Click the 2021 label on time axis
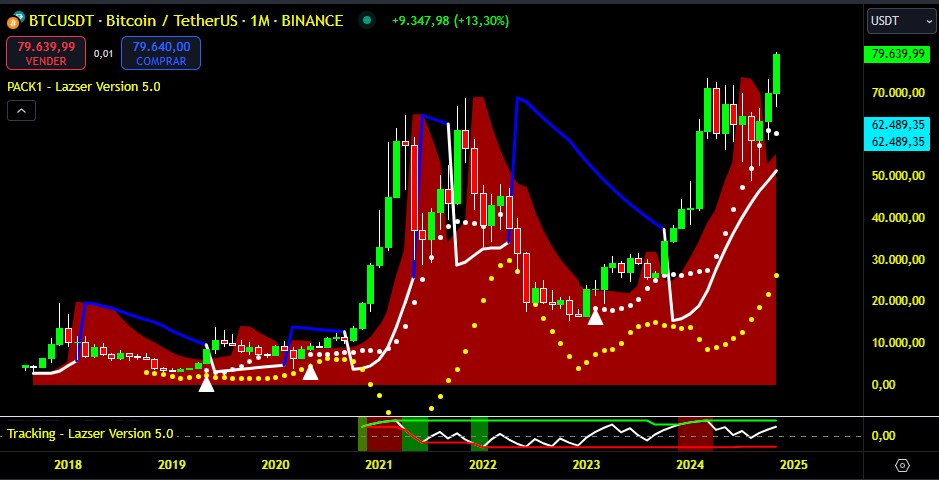Viewport: 939px width, 480px height. [x=378, y=464]
